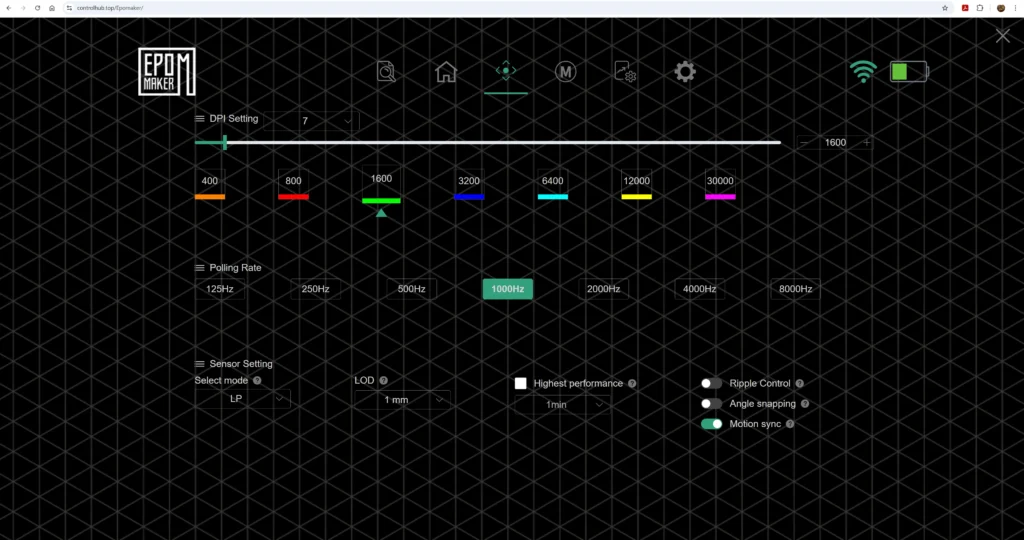This screenshot has width=1024, height=540.
Task: Open the LOD 1 mm dropdown
Action: pos(402,400)
